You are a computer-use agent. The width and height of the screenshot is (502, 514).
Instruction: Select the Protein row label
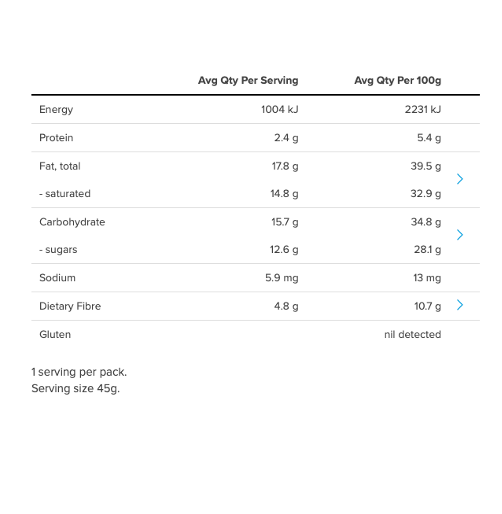coord(56,138)
